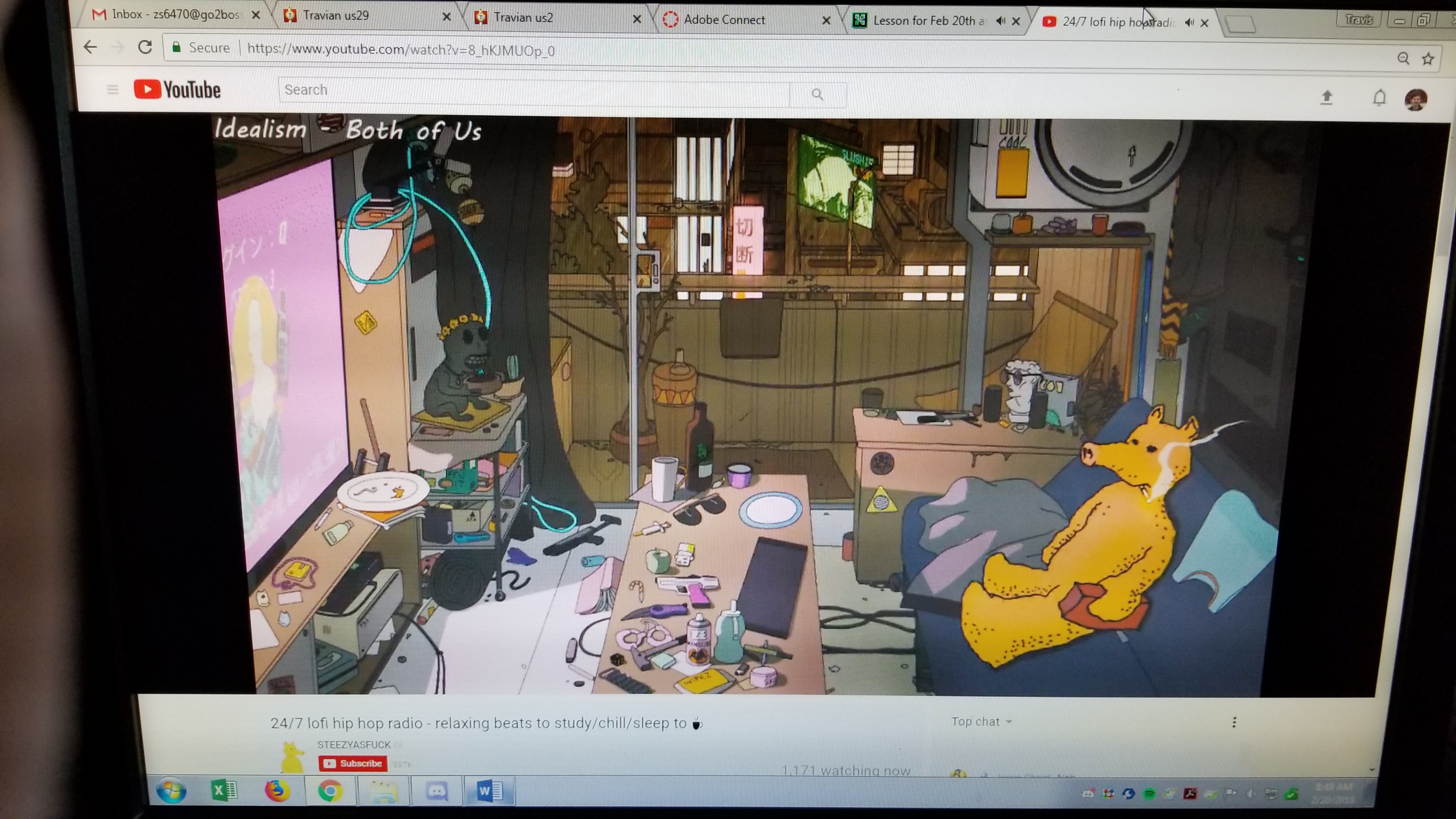The image size is (1456, 819).
Task: Open the account avatar menu
Action: pyautogui.click(x=1416, y=99)
